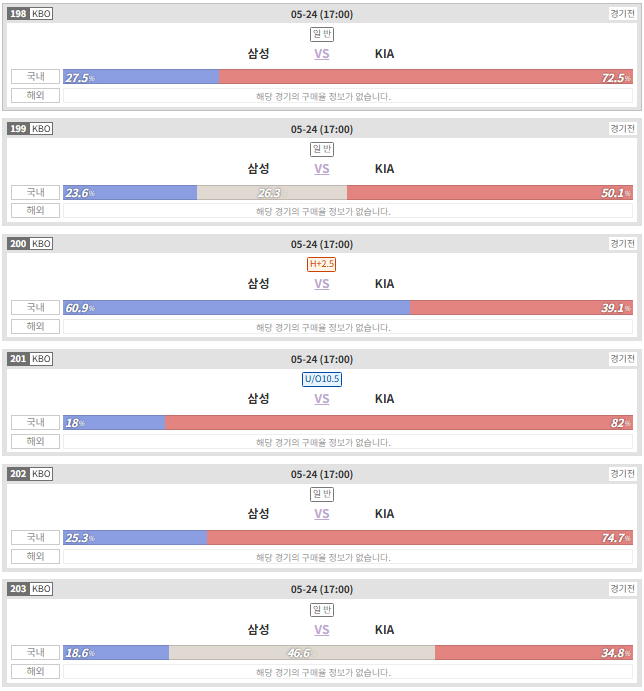Click the KIA team name in match 199
This screenshot has height=691, width=644.
(384, 169)
